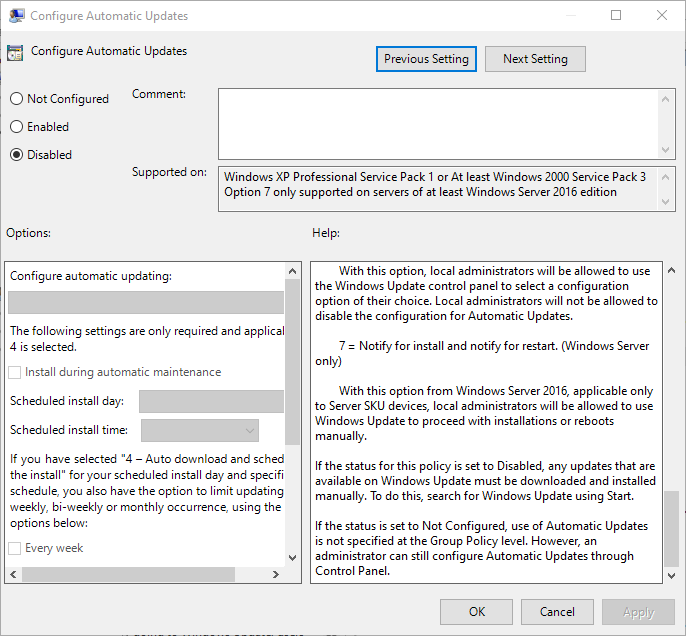The width and height of the screenshot is (686, 636).
Task: Click Options vertical scrollbar thumb
Action: [x=293, y=362]
